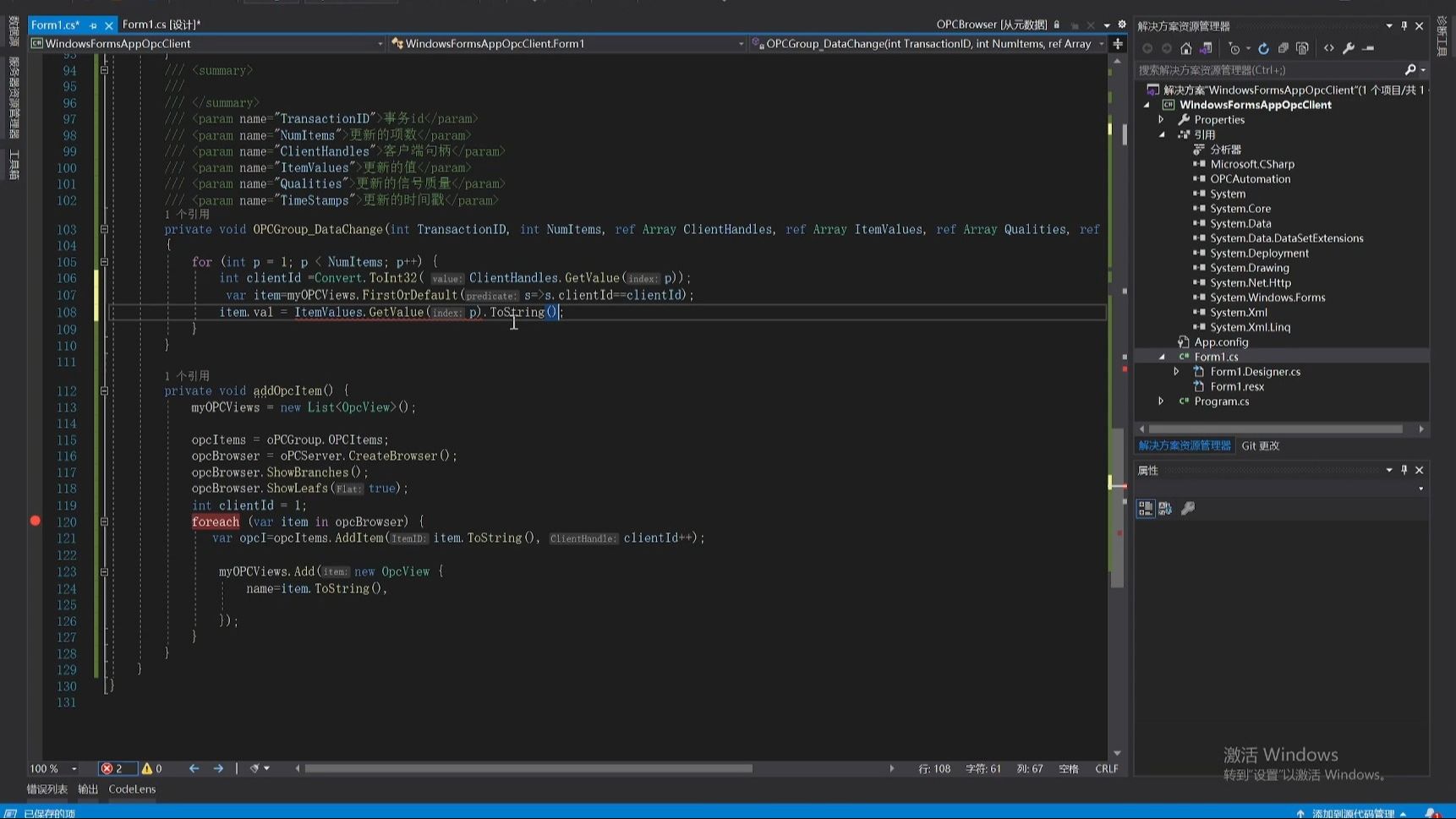The height and width of the screenshot is (819, 1456).
Task: Collapse the foreach block at line 120
Action: 104,521
